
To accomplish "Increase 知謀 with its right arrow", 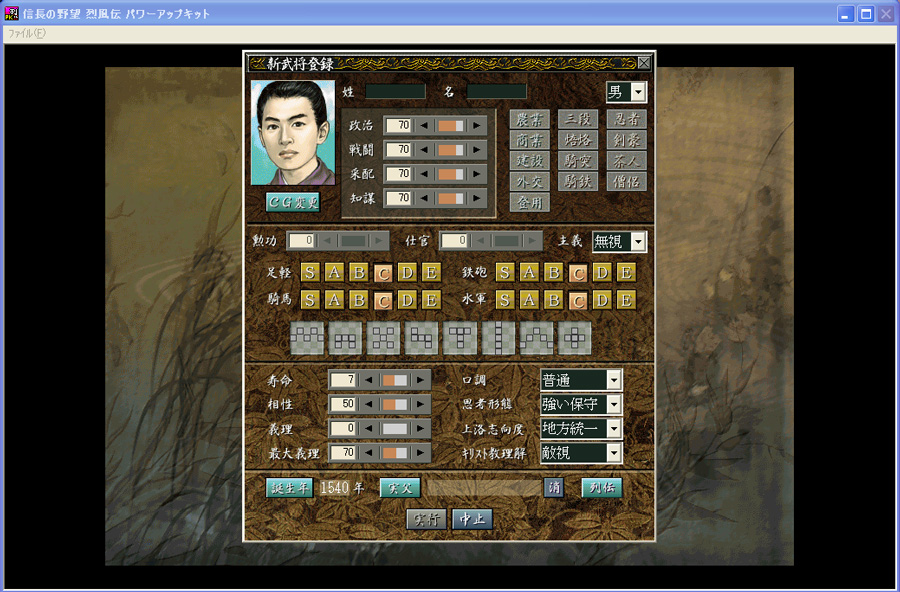I will pos(476,198).
